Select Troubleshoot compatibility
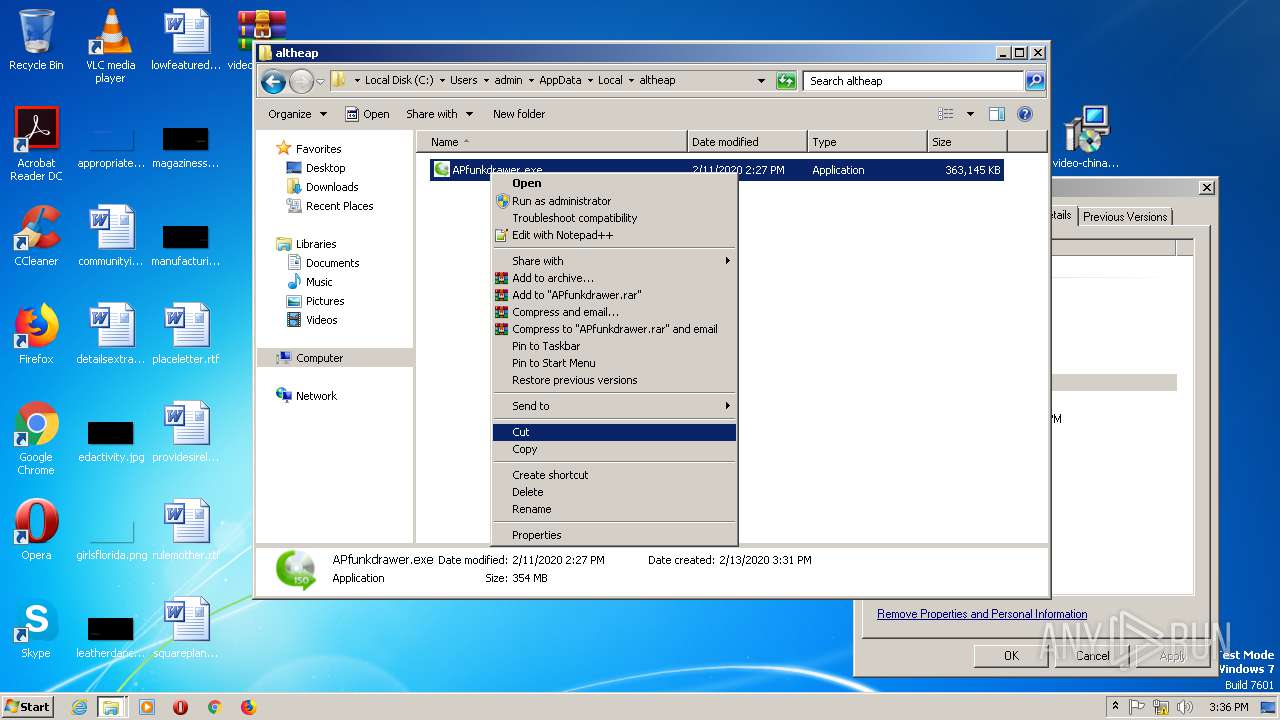Screen dimensions: 1280x720 614,218
